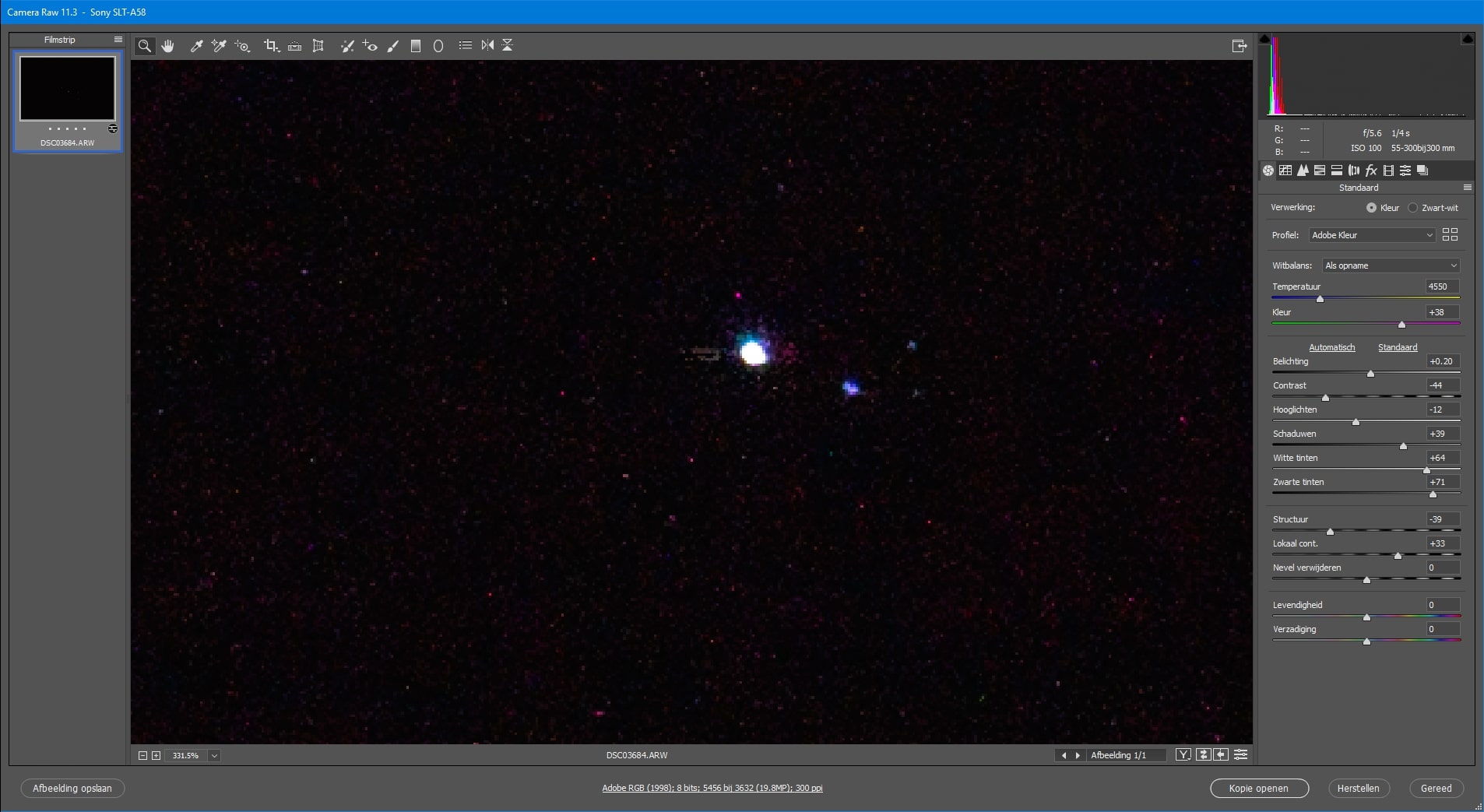Click the Kopie openen button
Viewport: 1484px width, 812px height.
1258,788
